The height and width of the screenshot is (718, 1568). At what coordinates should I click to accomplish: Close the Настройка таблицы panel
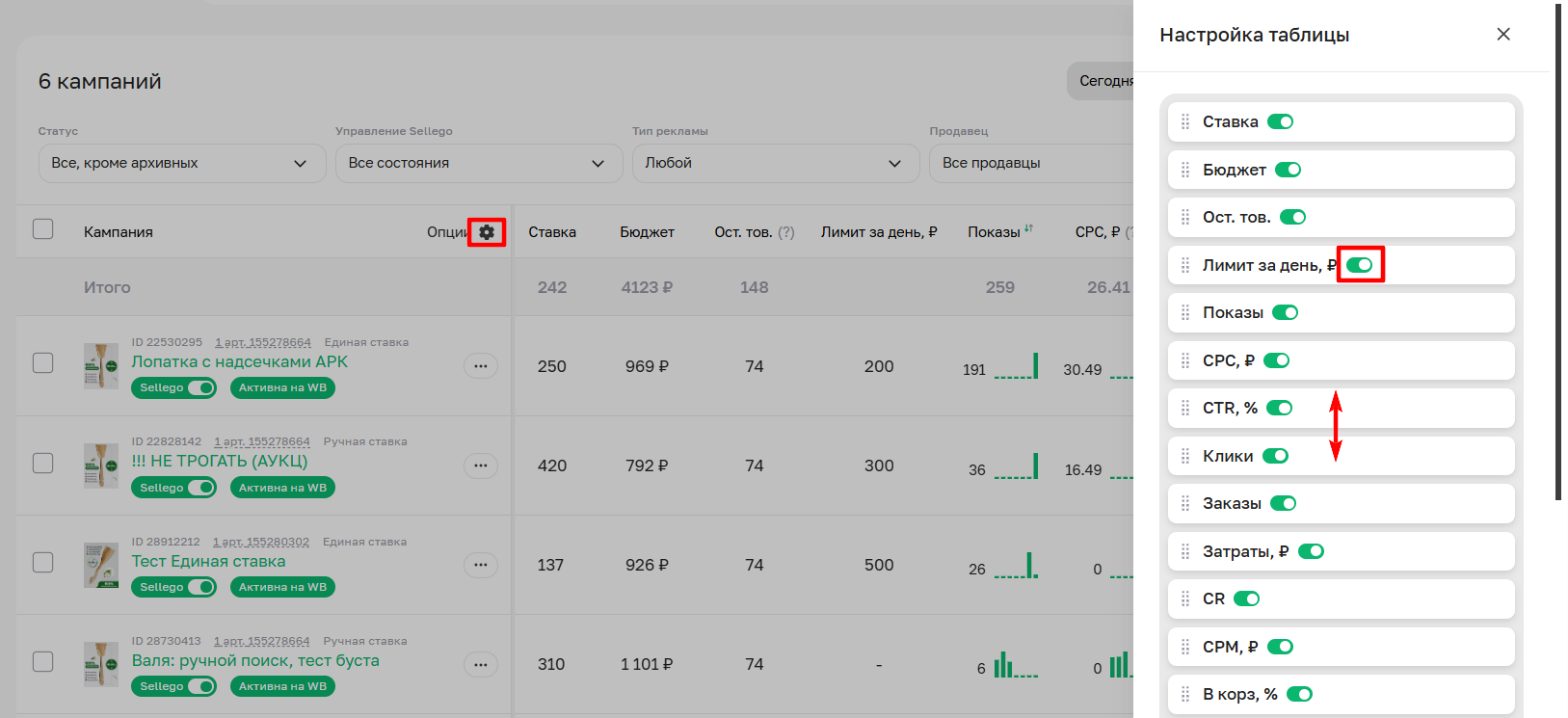point(1502,35)
